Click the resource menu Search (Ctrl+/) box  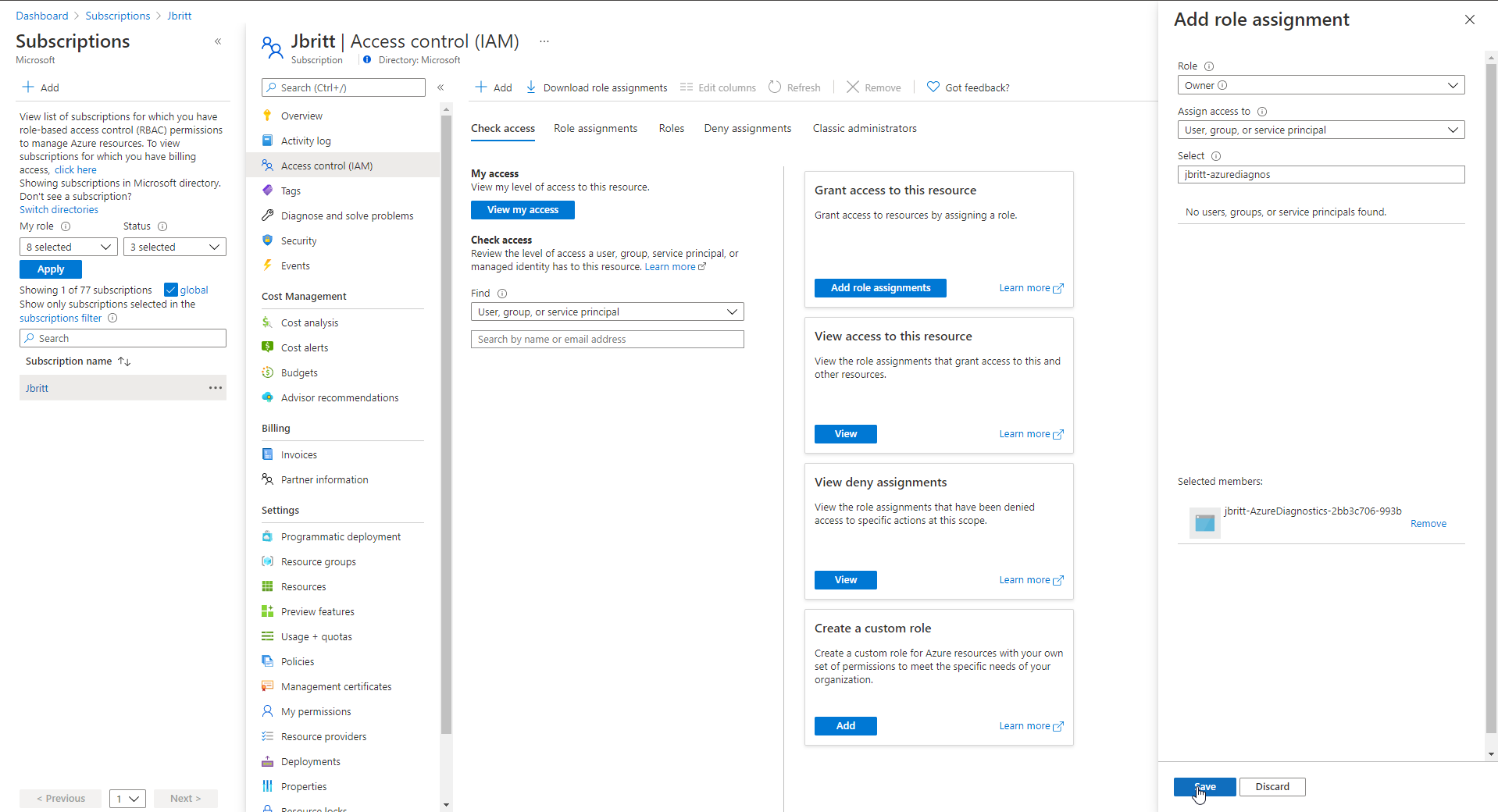tap(344, 87)
